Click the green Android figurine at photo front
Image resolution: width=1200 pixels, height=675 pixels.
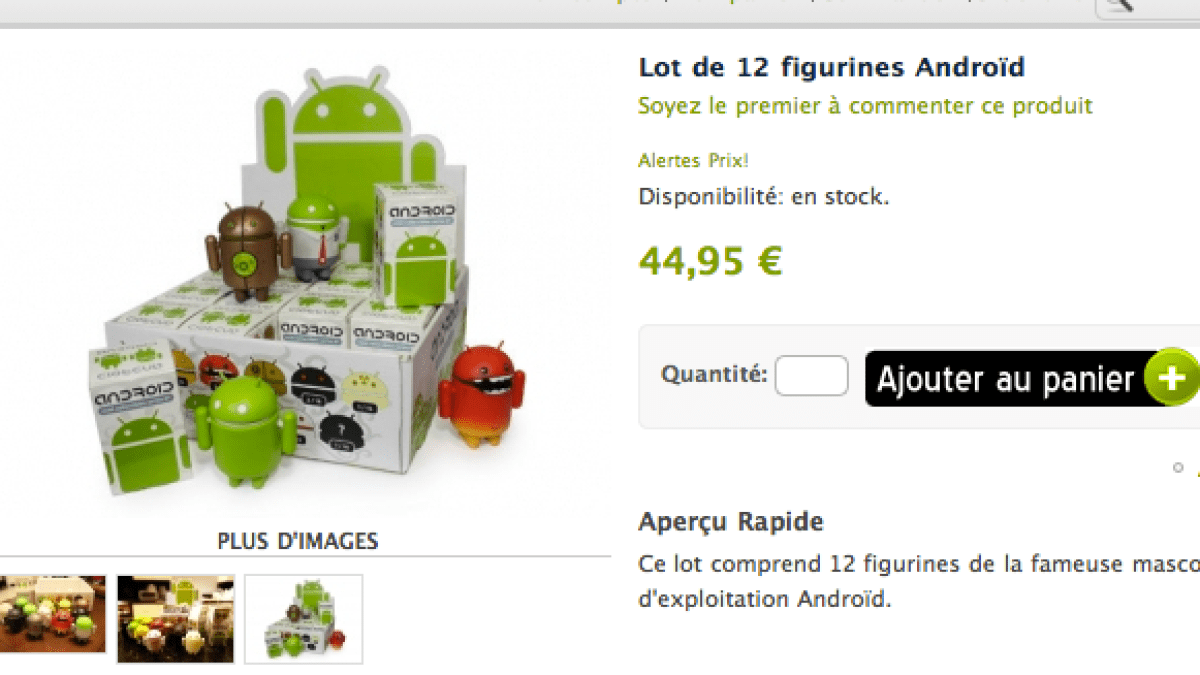[x=245, y=431]
